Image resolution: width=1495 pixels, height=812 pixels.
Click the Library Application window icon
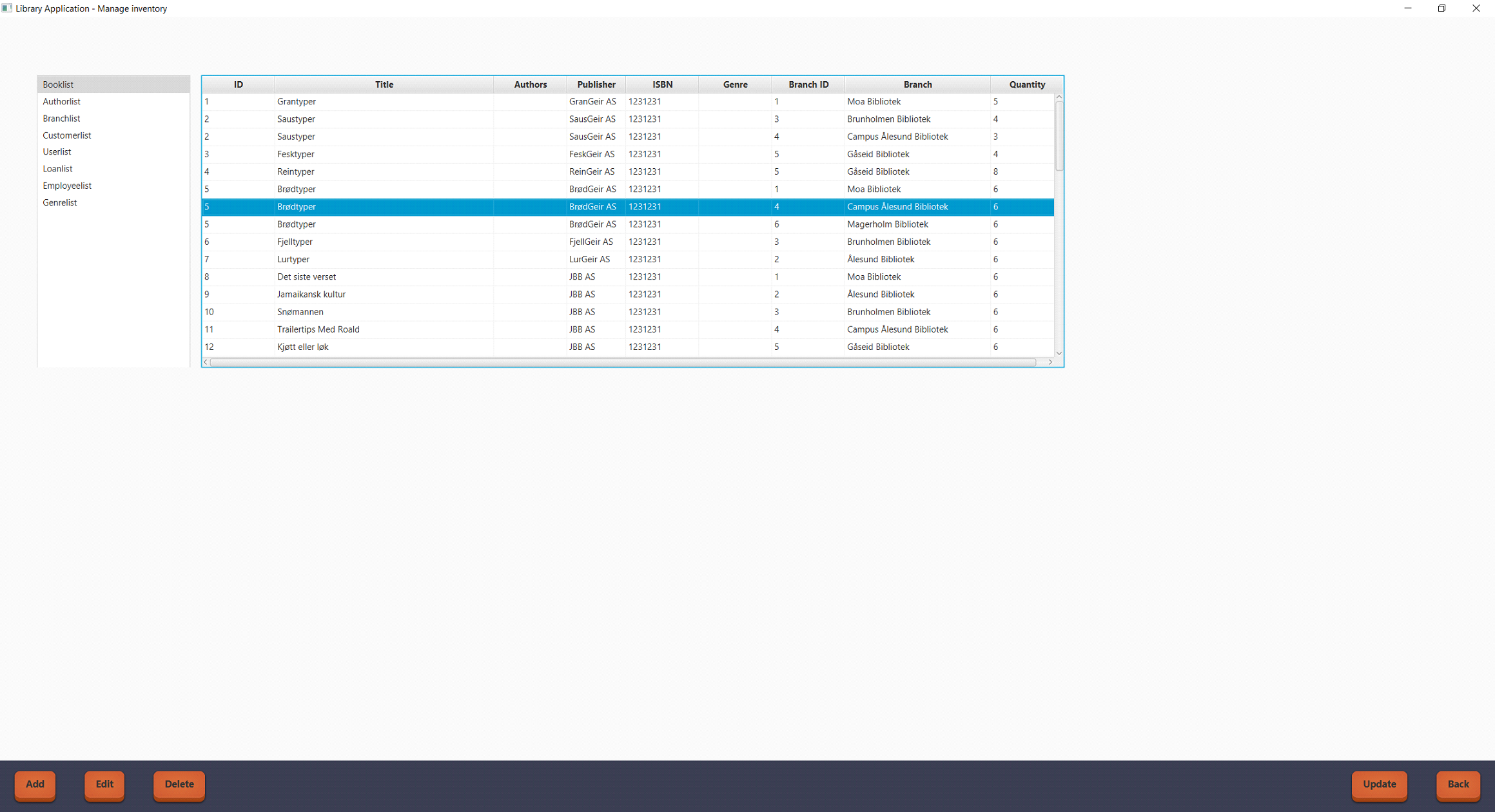7,8
